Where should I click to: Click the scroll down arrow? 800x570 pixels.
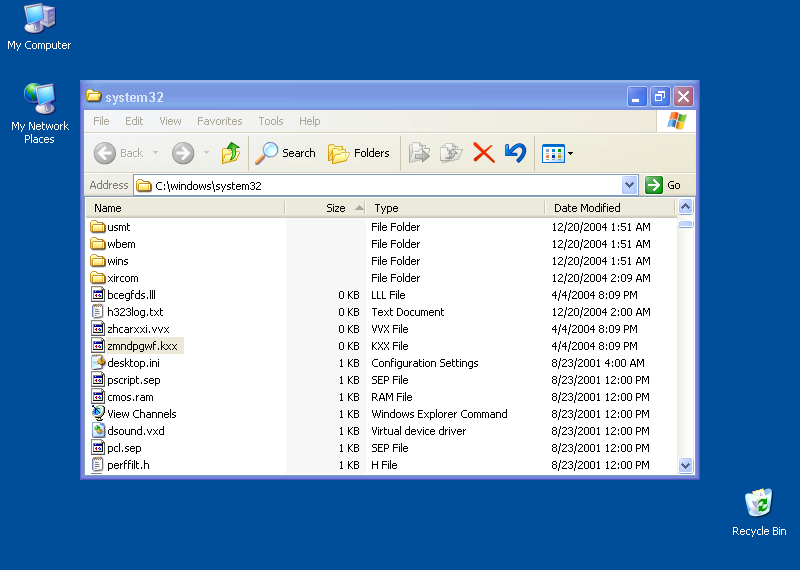coord(685,465)
